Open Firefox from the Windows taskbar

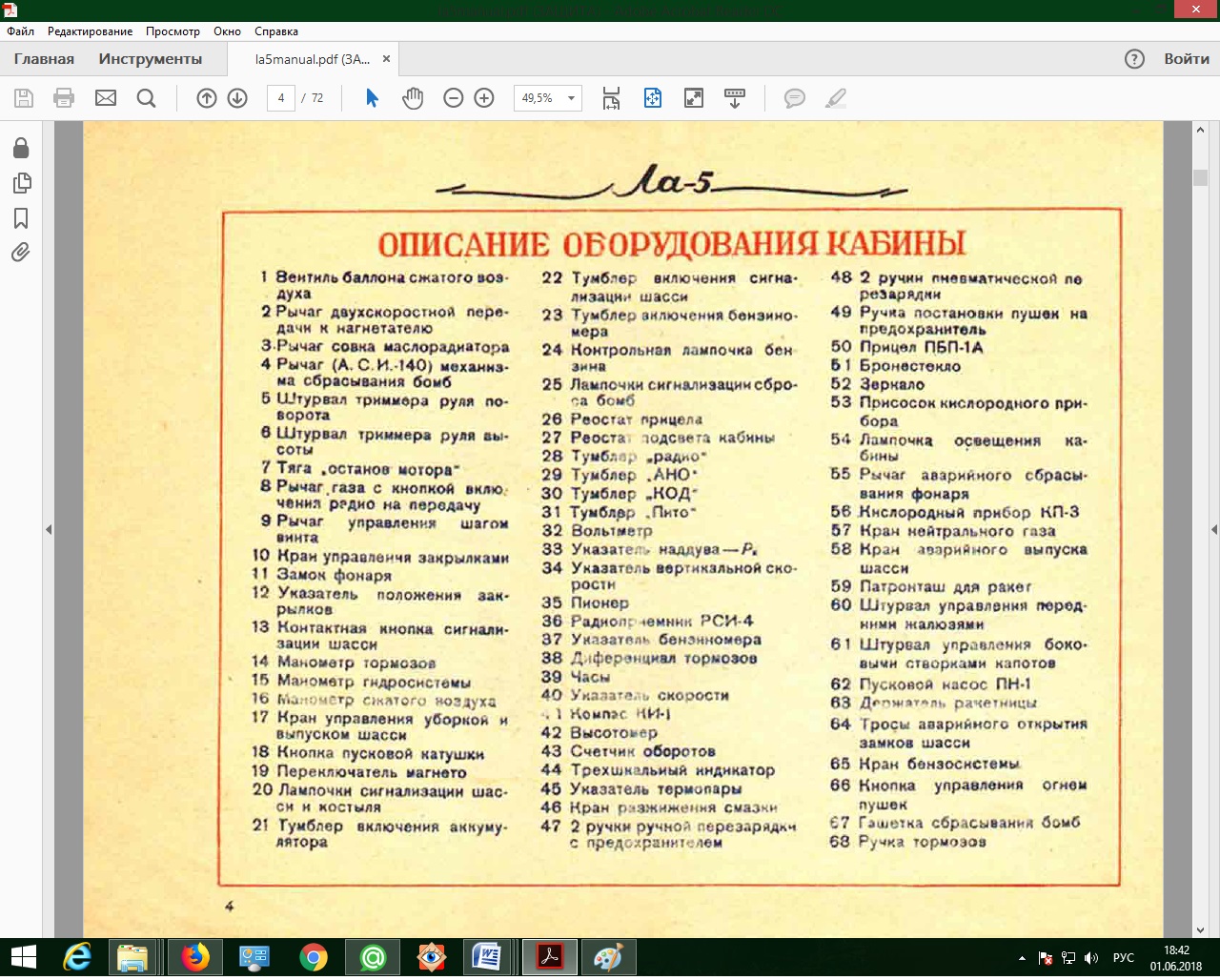pos(195,957)
